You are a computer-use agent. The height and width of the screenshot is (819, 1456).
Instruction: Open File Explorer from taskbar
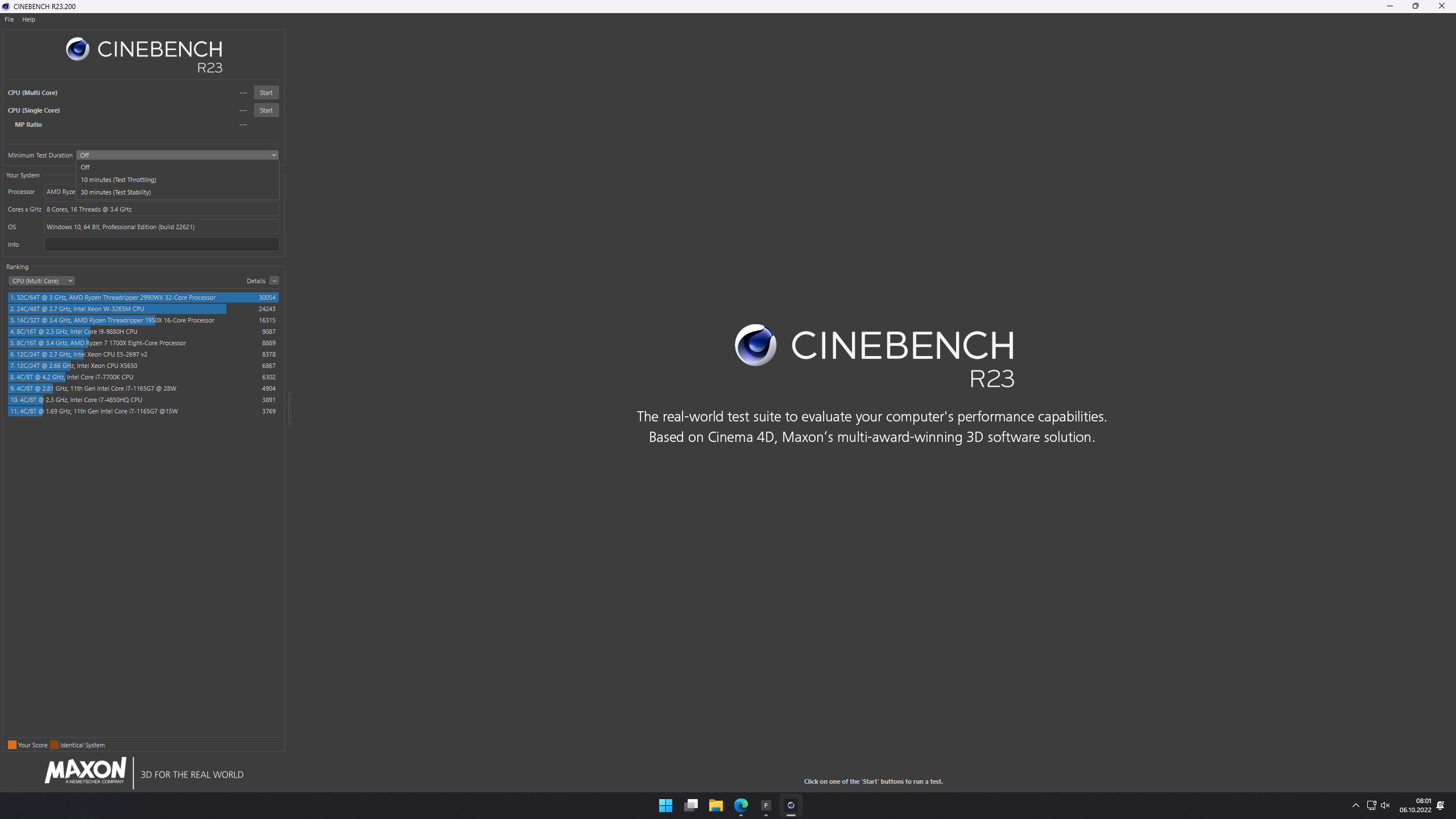click(x=715, y=805)
